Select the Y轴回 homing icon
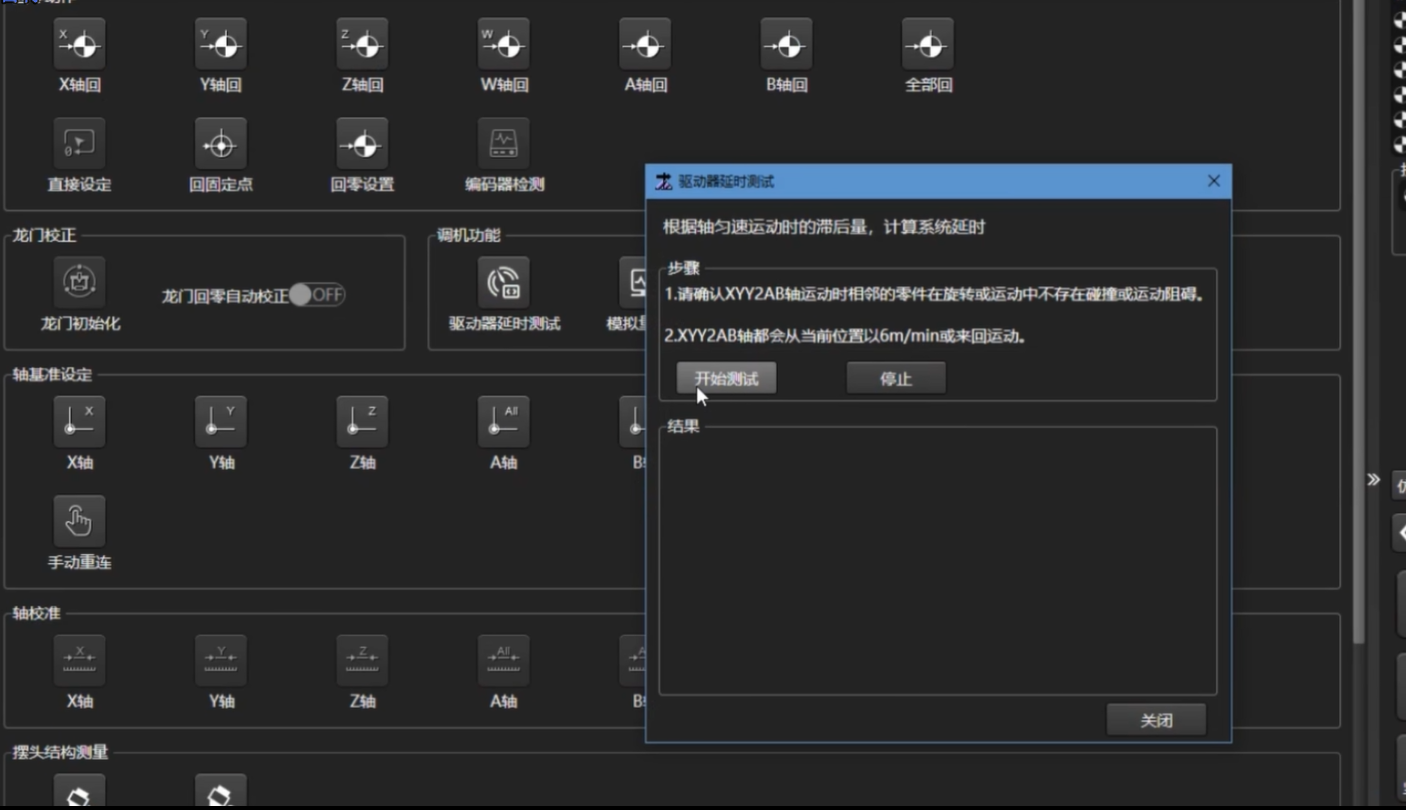The width and height of the screenshot is (1406, 810). 221,45
